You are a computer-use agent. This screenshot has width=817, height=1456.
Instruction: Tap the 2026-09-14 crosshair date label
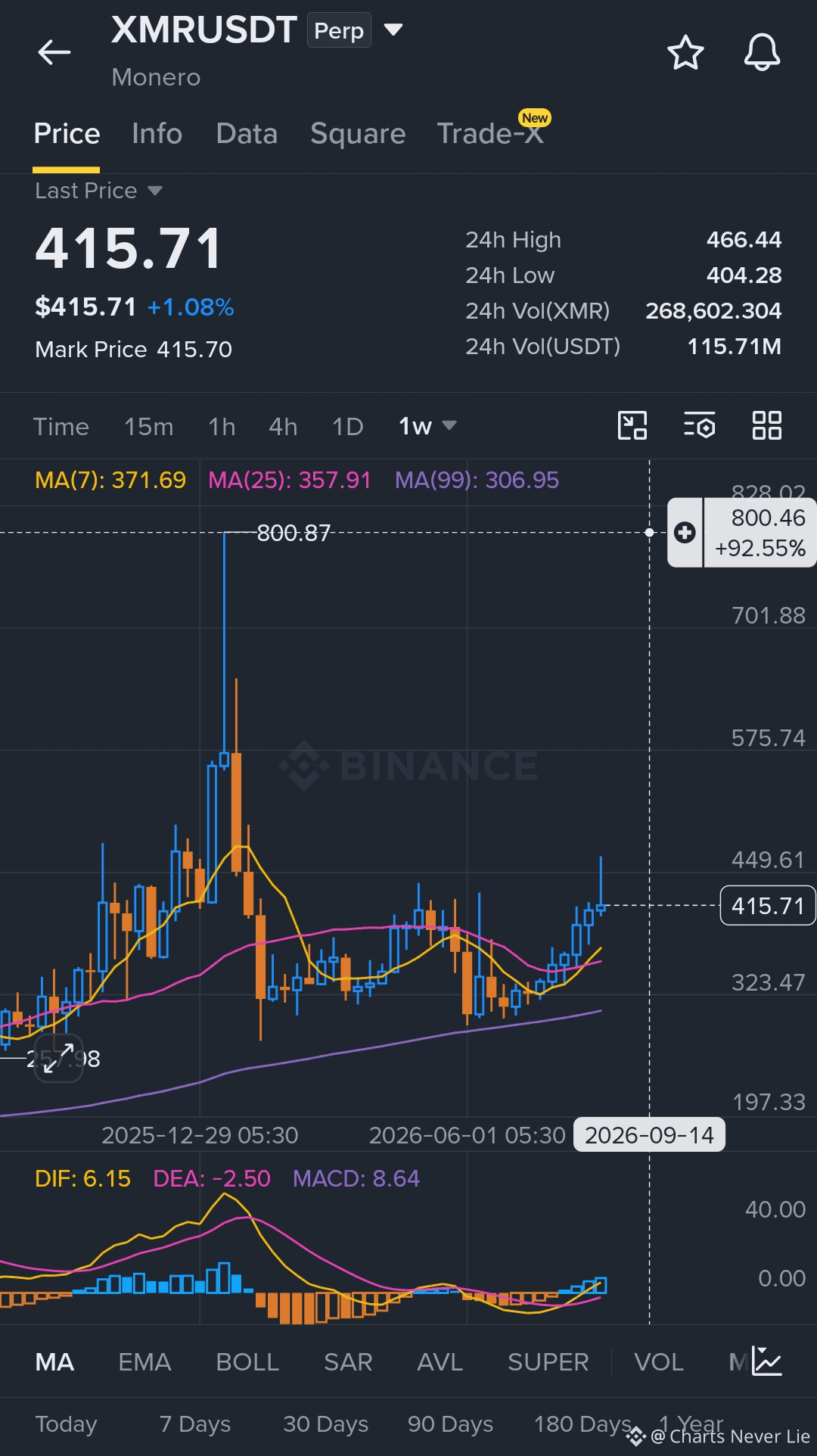click(x=649, y=1135)
